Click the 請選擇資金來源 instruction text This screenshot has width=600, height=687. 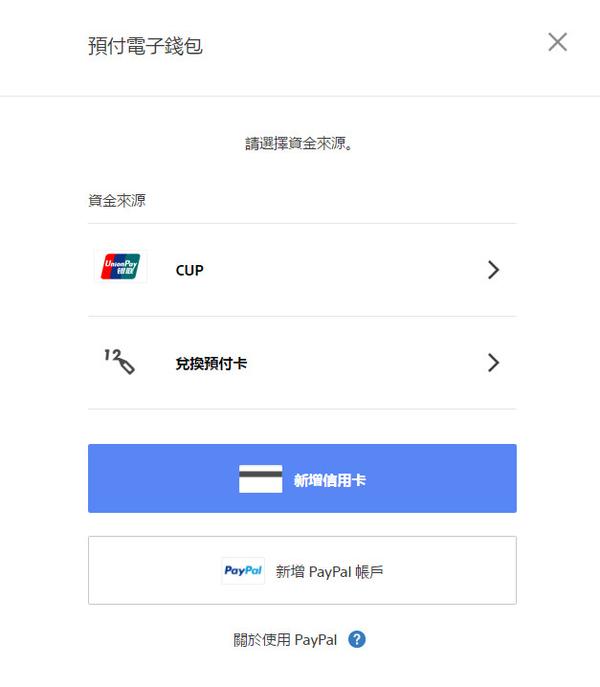pos(300,143)
